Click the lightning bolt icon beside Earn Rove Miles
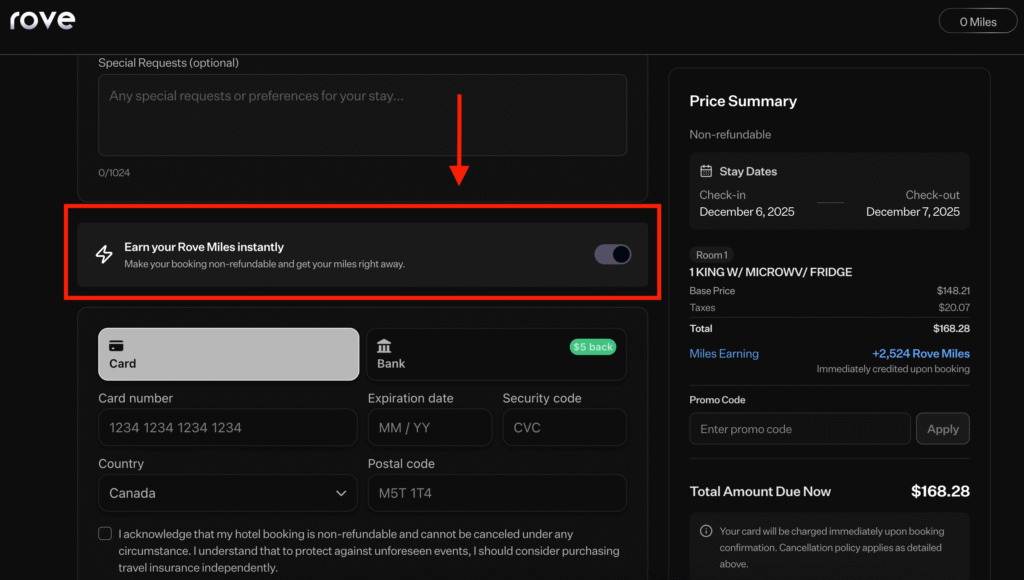The height and width of the screenshot is (580, 1024). point(104,255)
